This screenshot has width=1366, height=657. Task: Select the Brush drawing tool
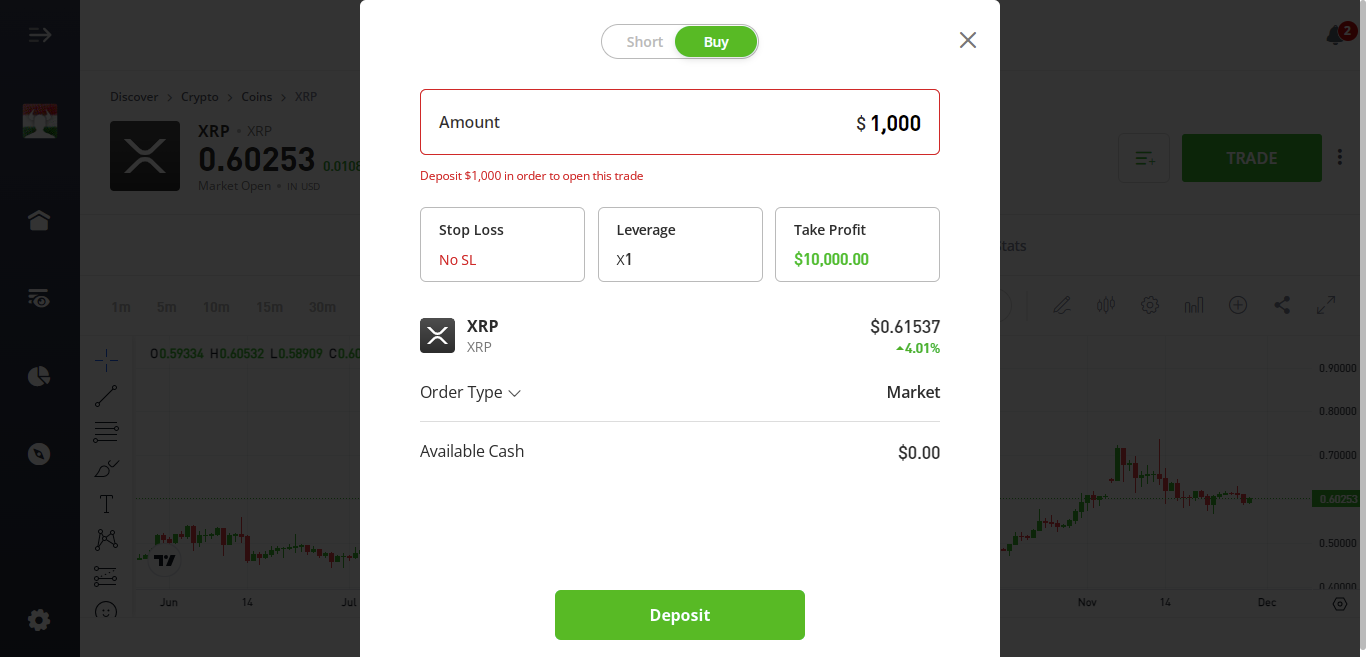106,467
